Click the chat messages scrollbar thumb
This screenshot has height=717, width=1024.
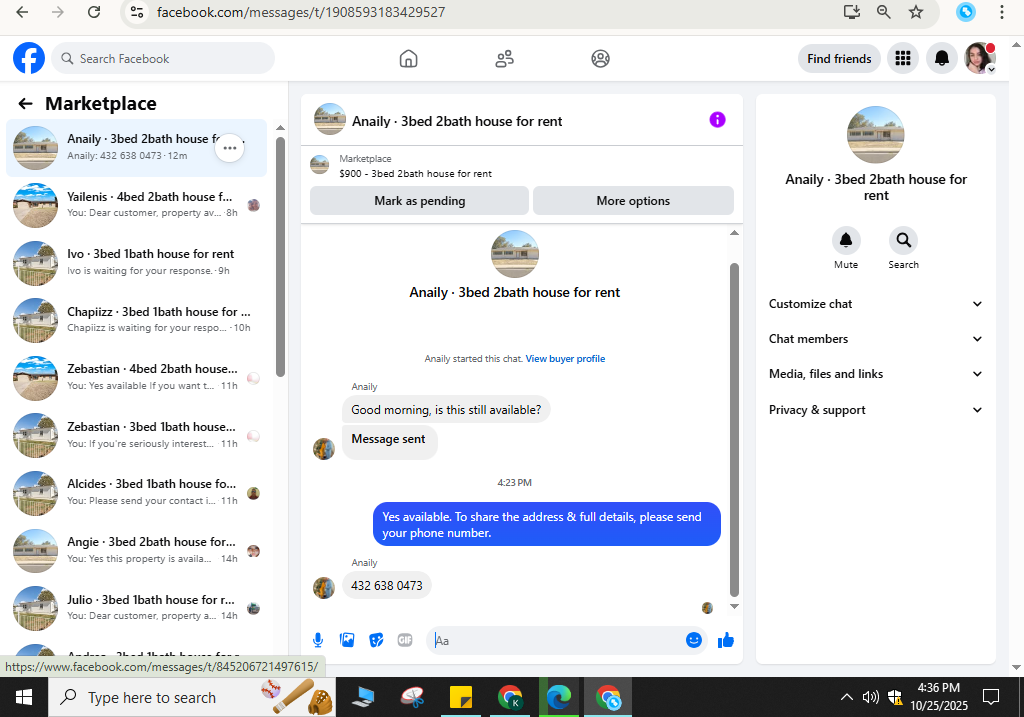[x=734, y=430]
